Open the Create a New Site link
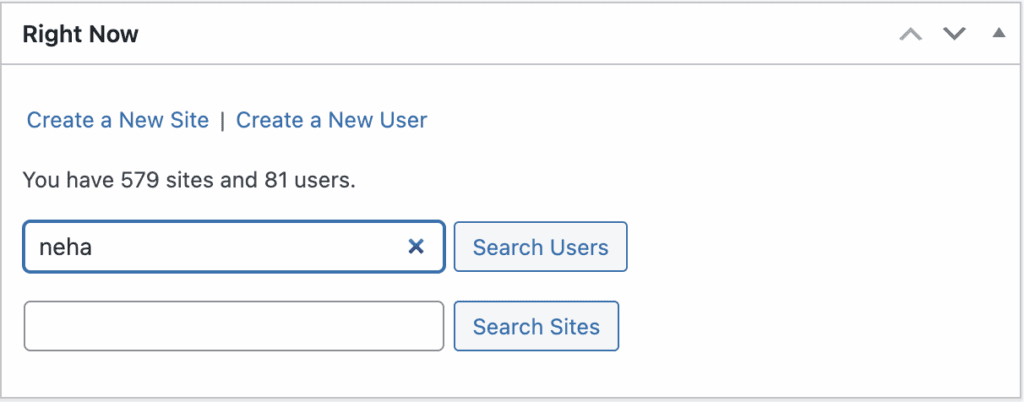Screen dimensions: 1024x402 [x=118, y=120]
